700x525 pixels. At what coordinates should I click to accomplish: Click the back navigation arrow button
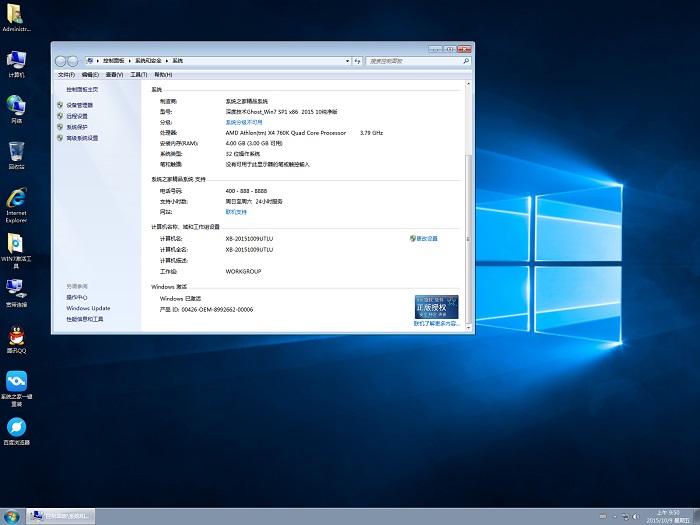point(60,61)
